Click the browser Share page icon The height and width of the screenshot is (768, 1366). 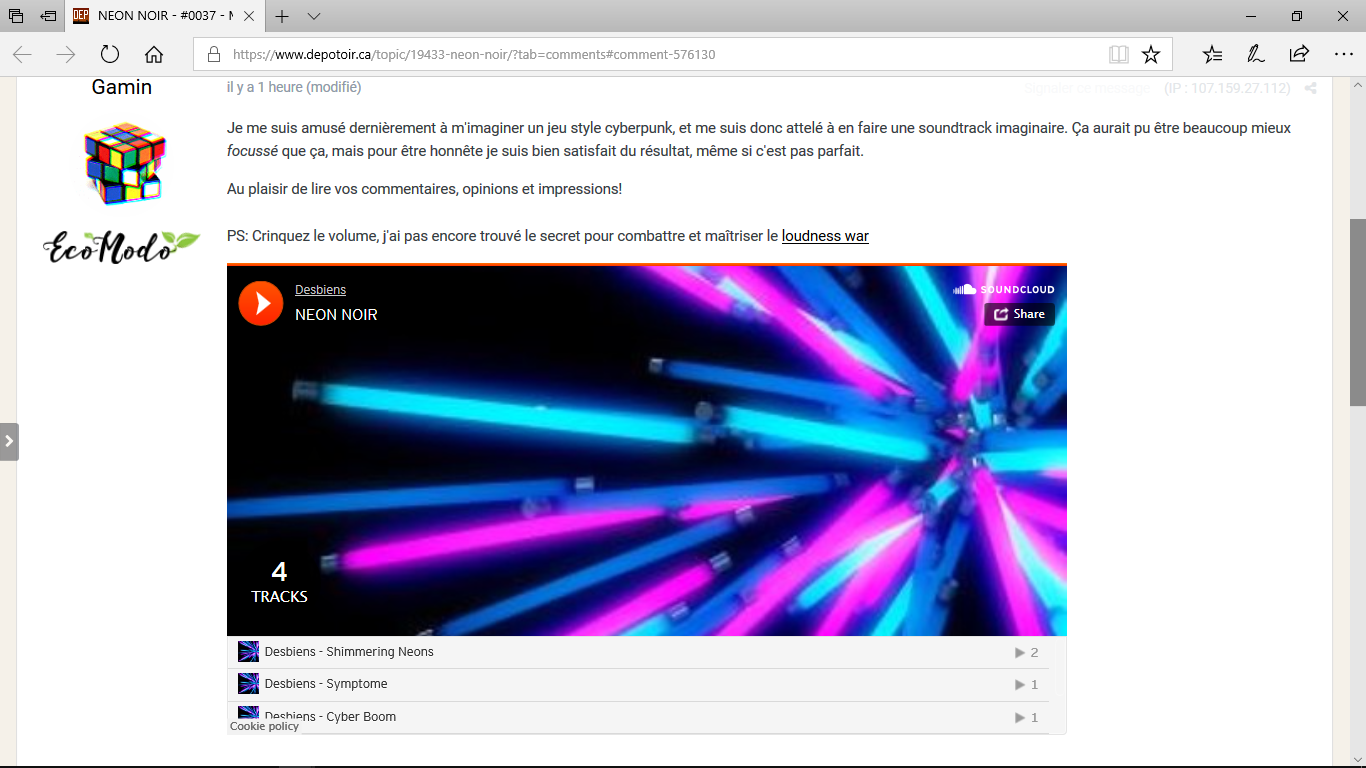click(x=1299, y=54)
